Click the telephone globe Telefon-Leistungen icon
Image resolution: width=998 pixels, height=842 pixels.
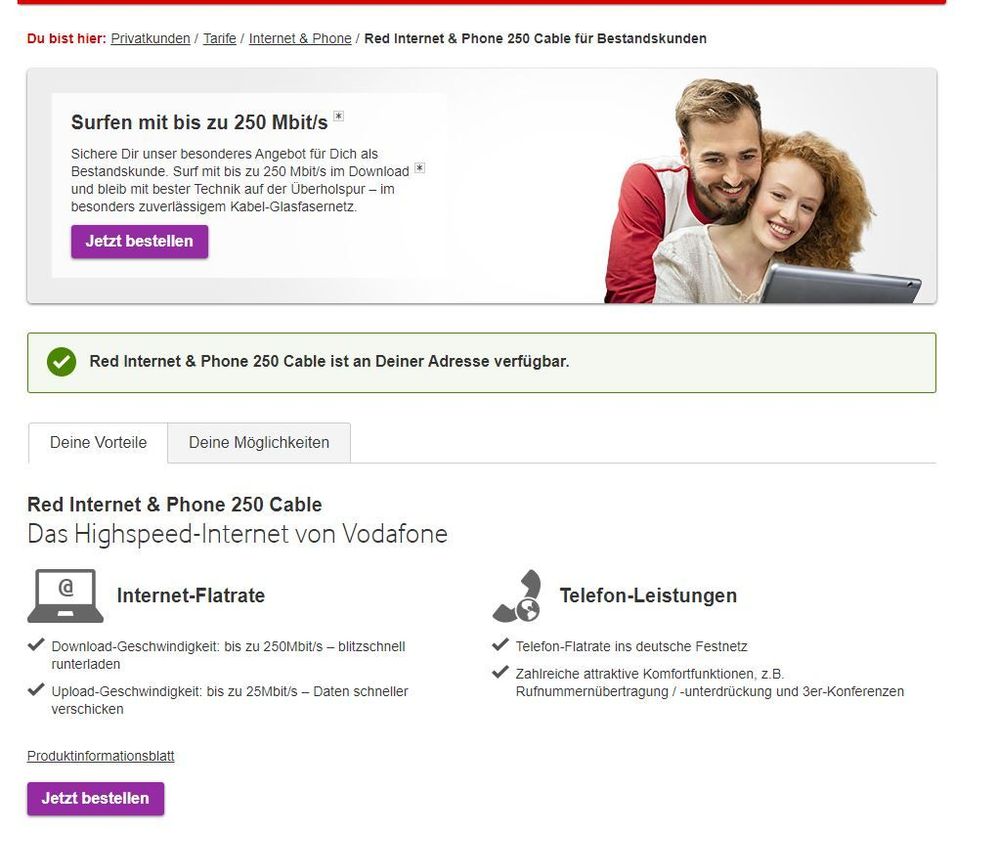pos(517,596)
